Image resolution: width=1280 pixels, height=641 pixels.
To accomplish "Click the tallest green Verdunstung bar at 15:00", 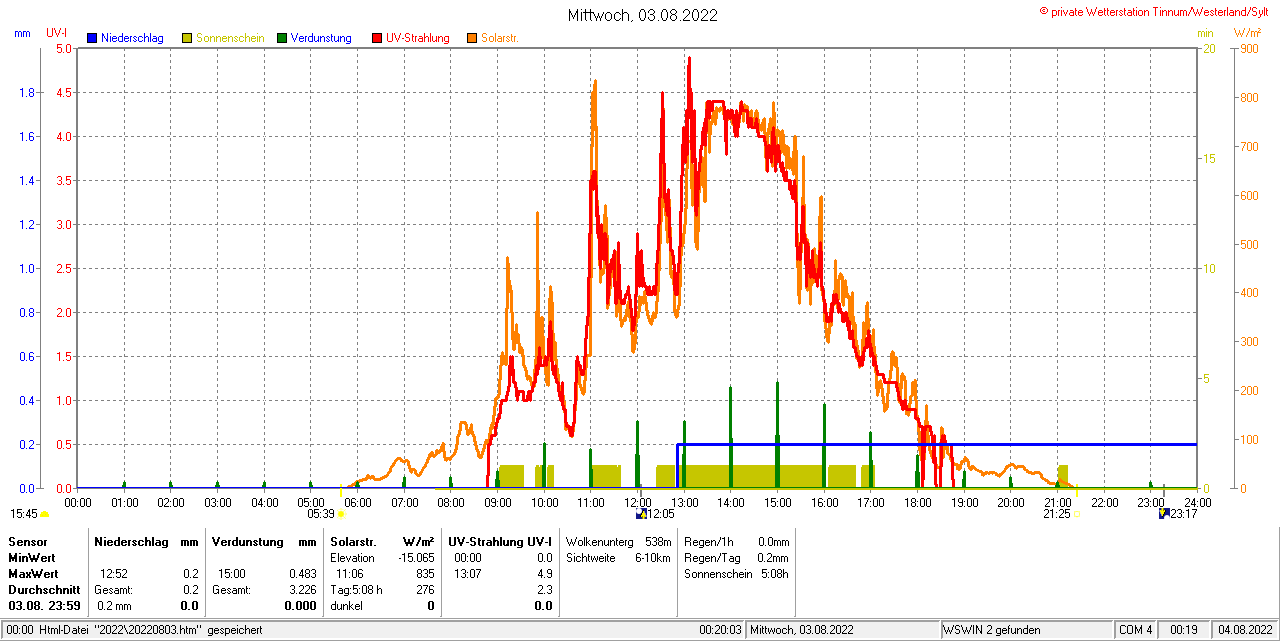I will tap(777, 434).
